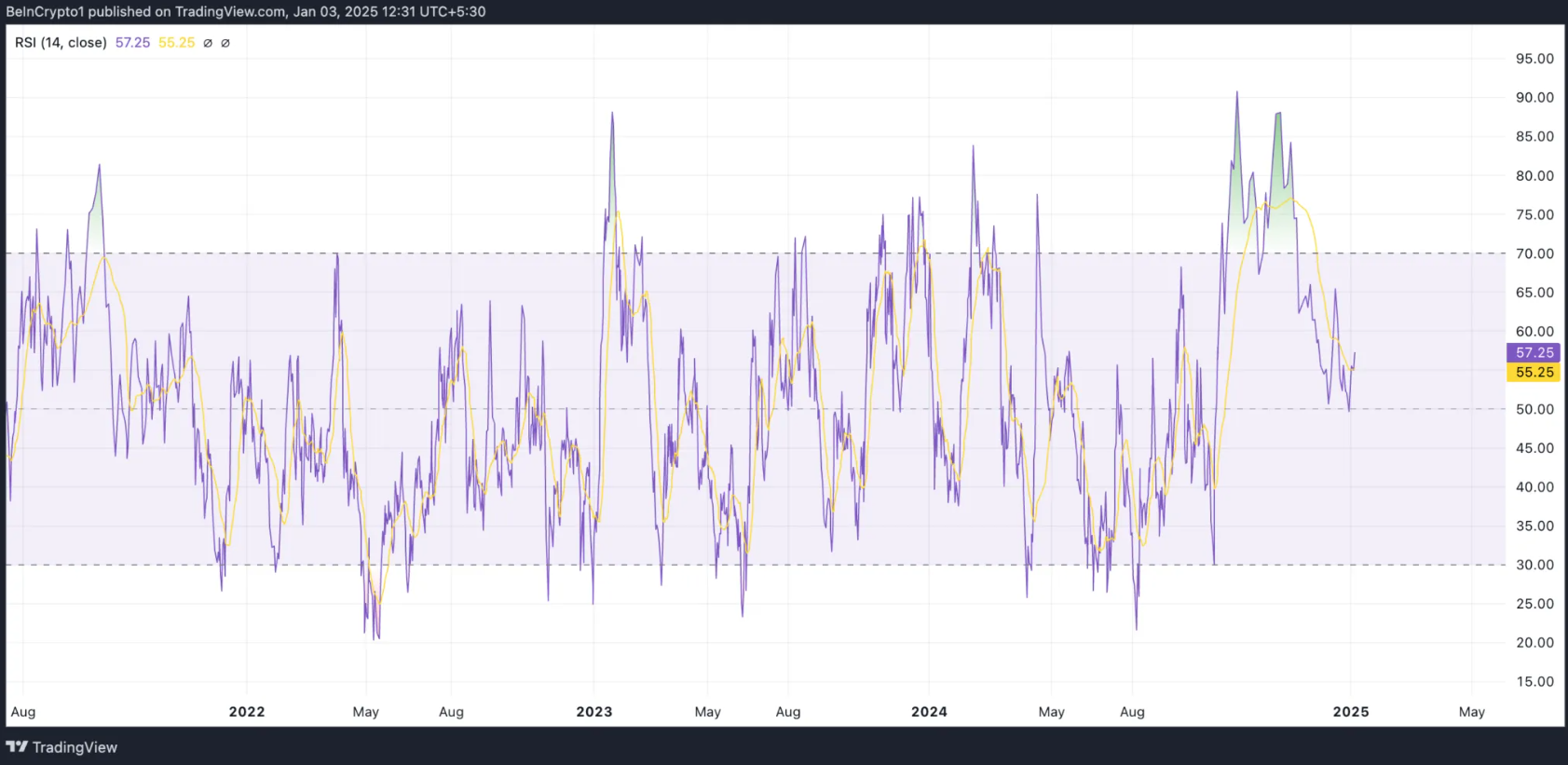Screen dimensions: 1568x765
Task: Click the May label following 2025
Action: (x=1472, y=712)
